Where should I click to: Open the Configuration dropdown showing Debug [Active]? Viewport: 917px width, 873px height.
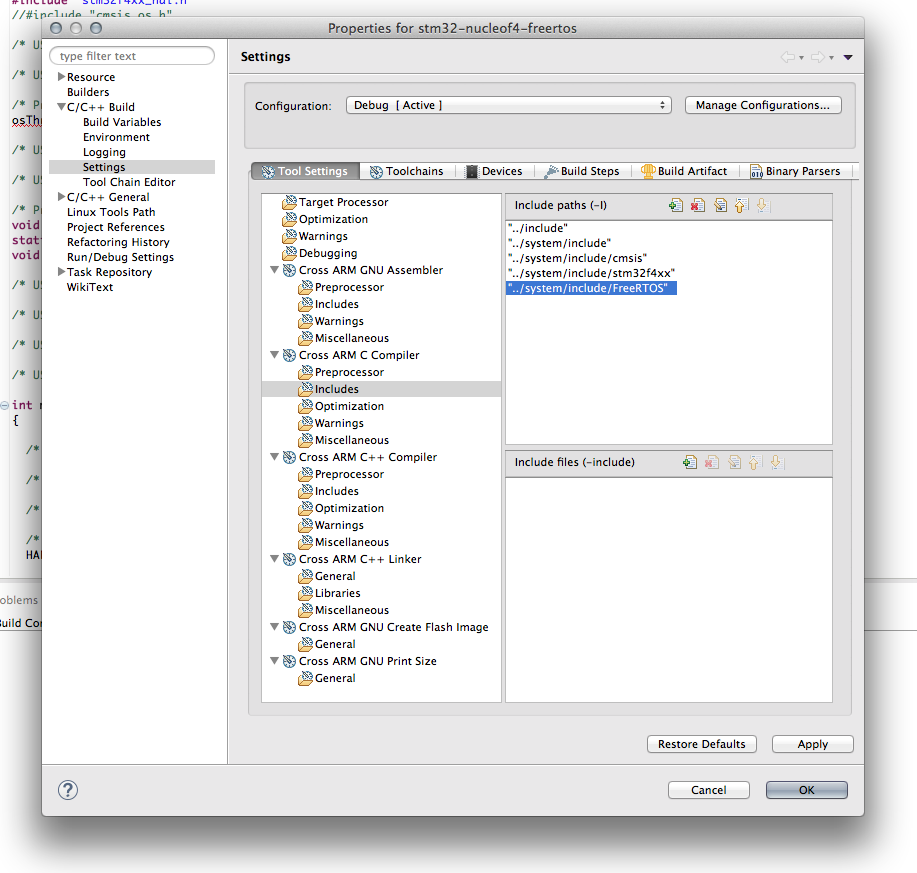point(509,105)
